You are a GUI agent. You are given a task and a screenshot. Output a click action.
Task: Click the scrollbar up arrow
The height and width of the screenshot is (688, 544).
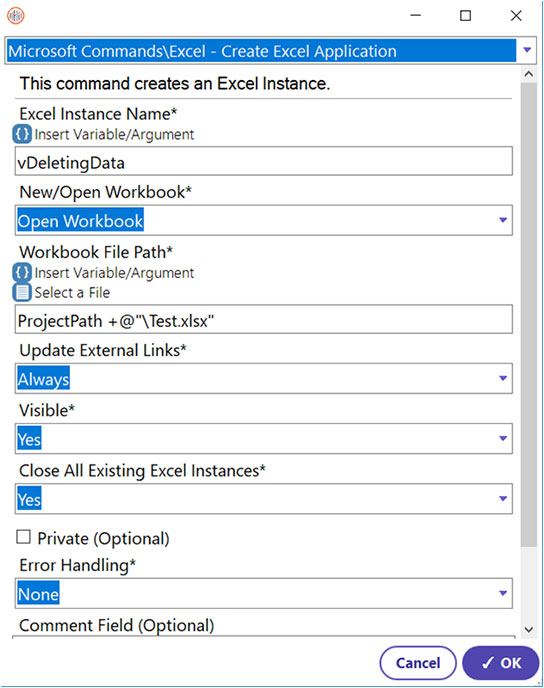coord(529,74)
